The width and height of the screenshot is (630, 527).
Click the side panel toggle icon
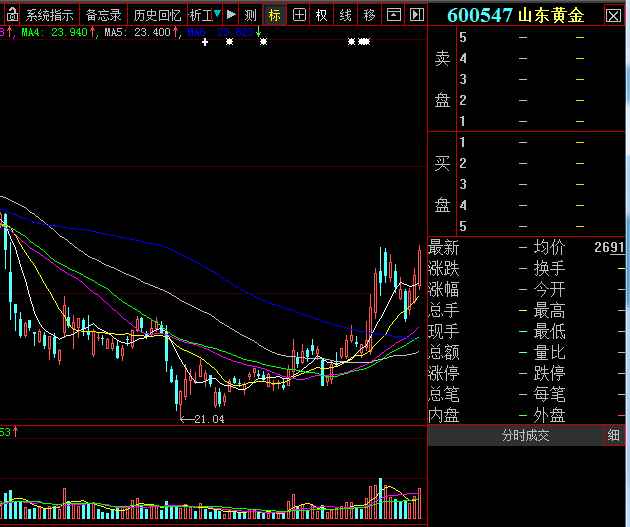(x=417, y=15)
